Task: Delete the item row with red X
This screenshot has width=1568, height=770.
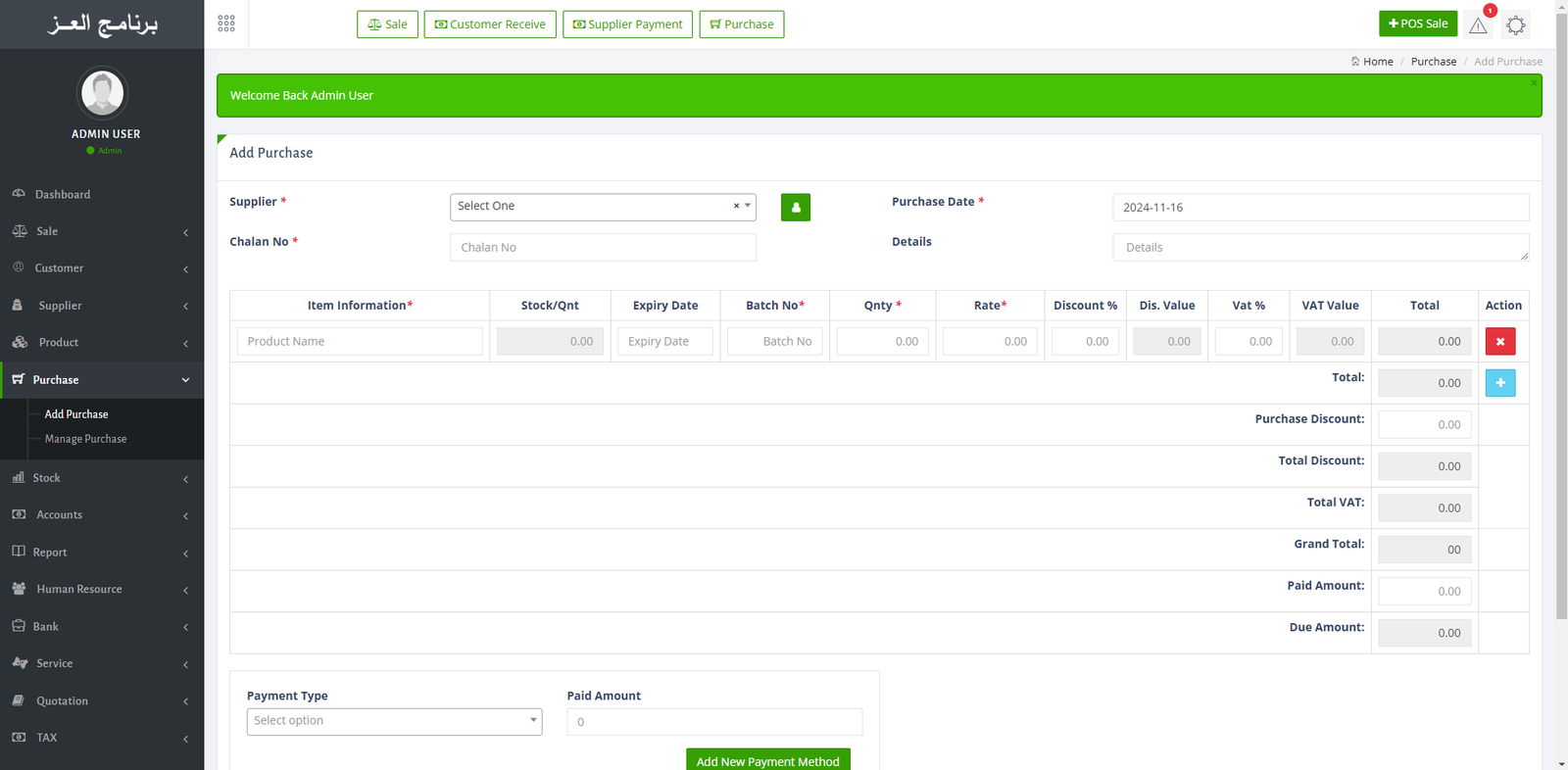Action: (x=1499, y=341)
